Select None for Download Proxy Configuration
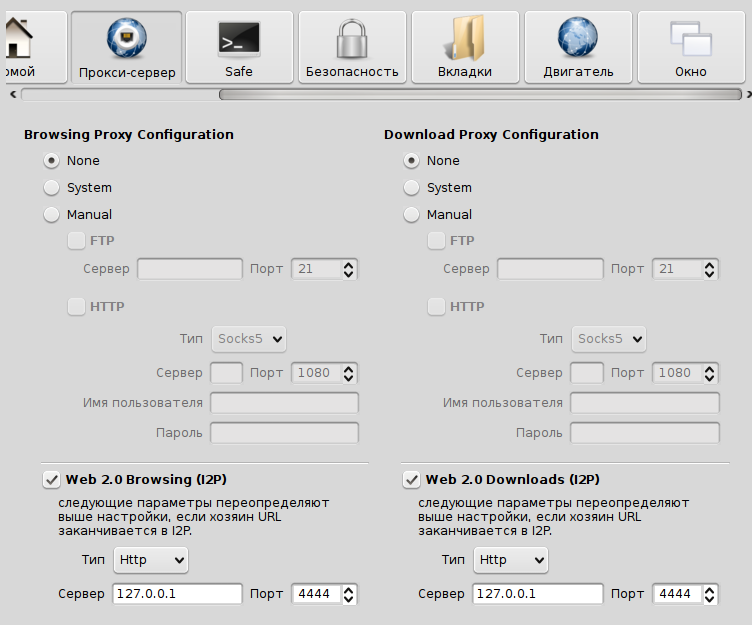 tap(411, 161)
